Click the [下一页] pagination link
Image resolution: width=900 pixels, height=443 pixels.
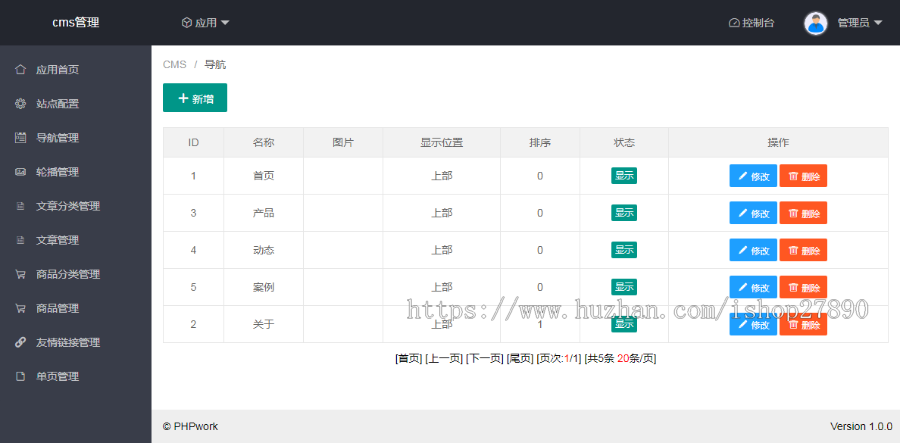pos(484,359)
